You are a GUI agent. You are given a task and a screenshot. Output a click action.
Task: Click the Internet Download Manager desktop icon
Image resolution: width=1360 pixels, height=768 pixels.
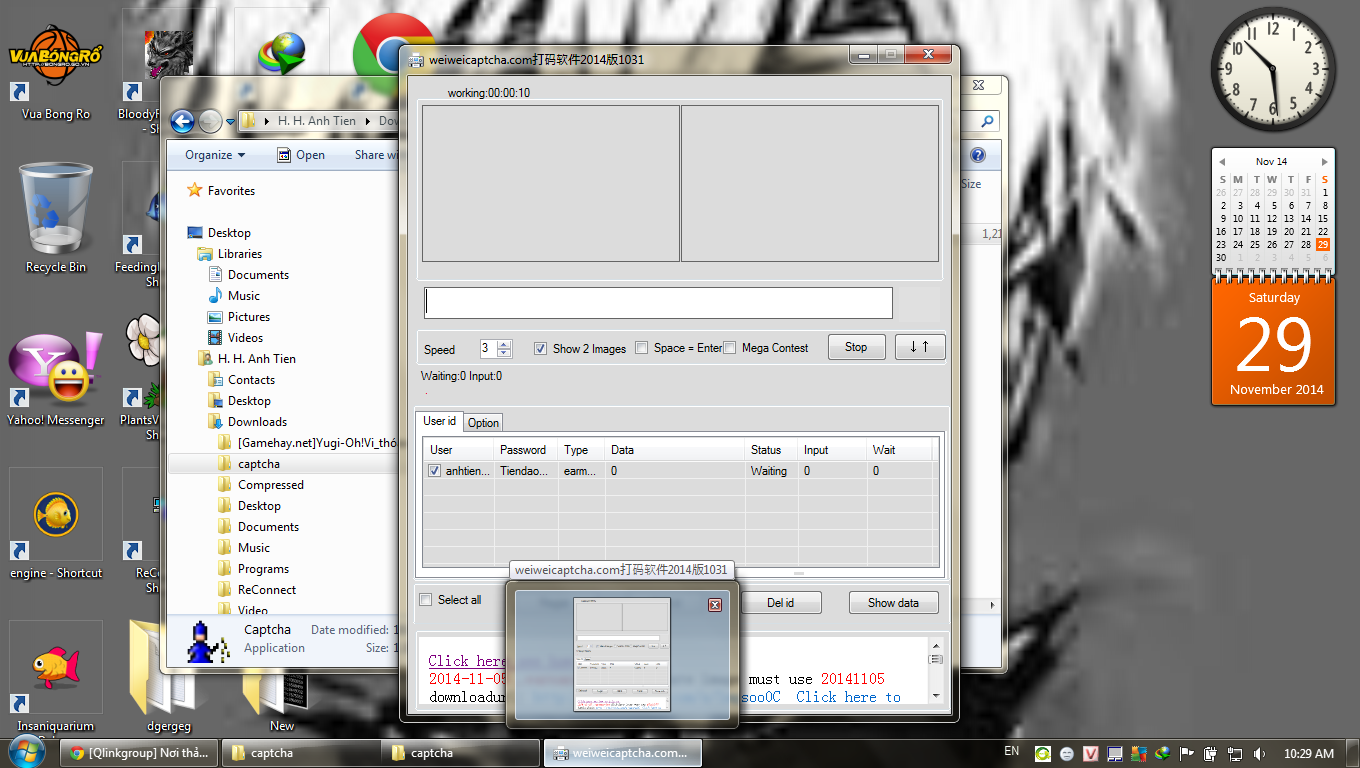pos(282,52)
